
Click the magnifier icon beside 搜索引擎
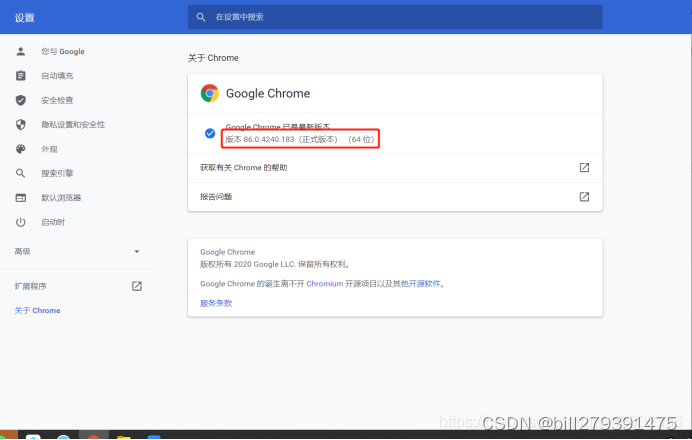pos(21,173)
